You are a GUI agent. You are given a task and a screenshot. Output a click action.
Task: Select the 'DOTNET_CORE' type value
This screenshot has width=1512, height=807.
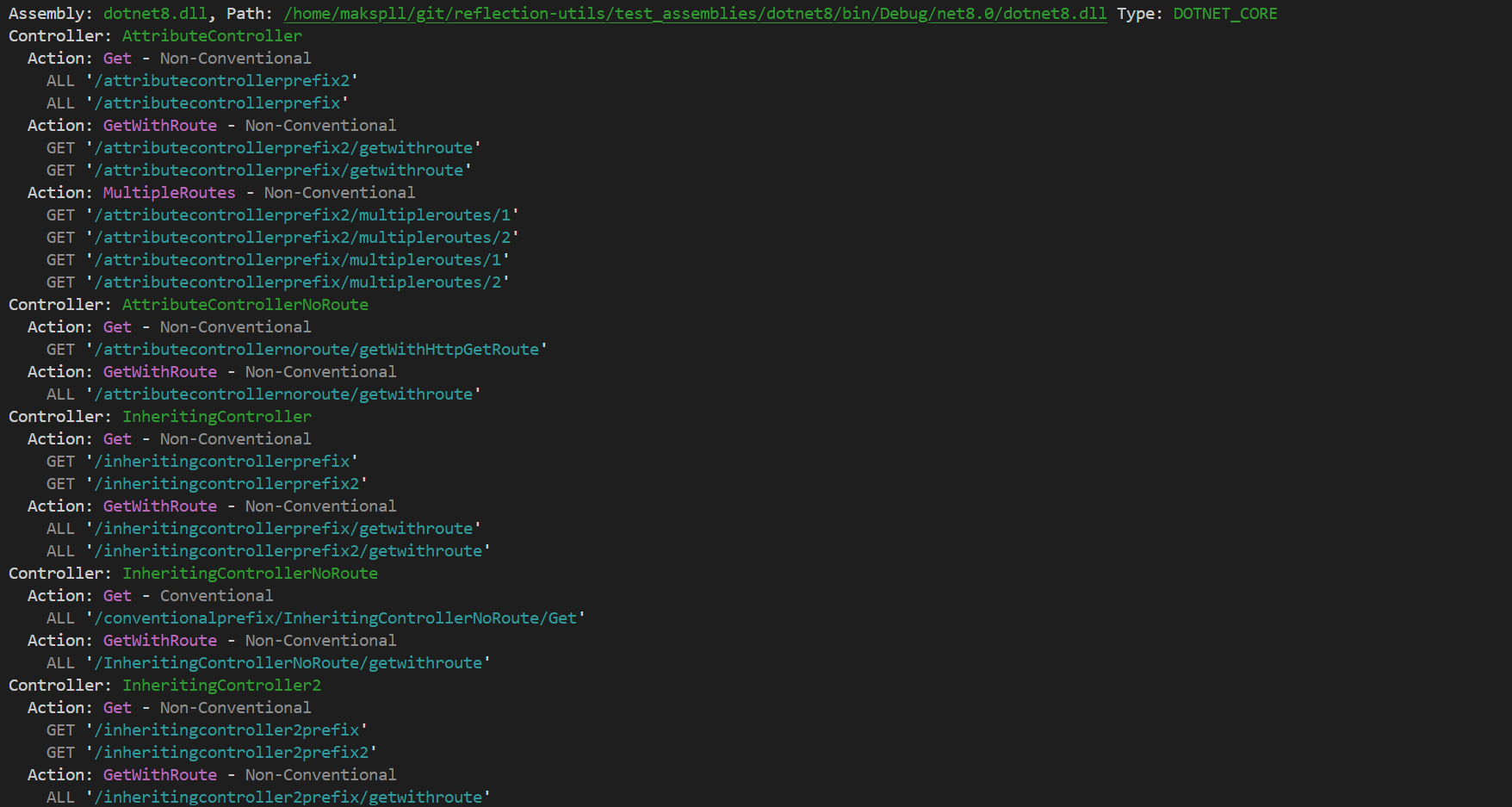coord(1225,14)
